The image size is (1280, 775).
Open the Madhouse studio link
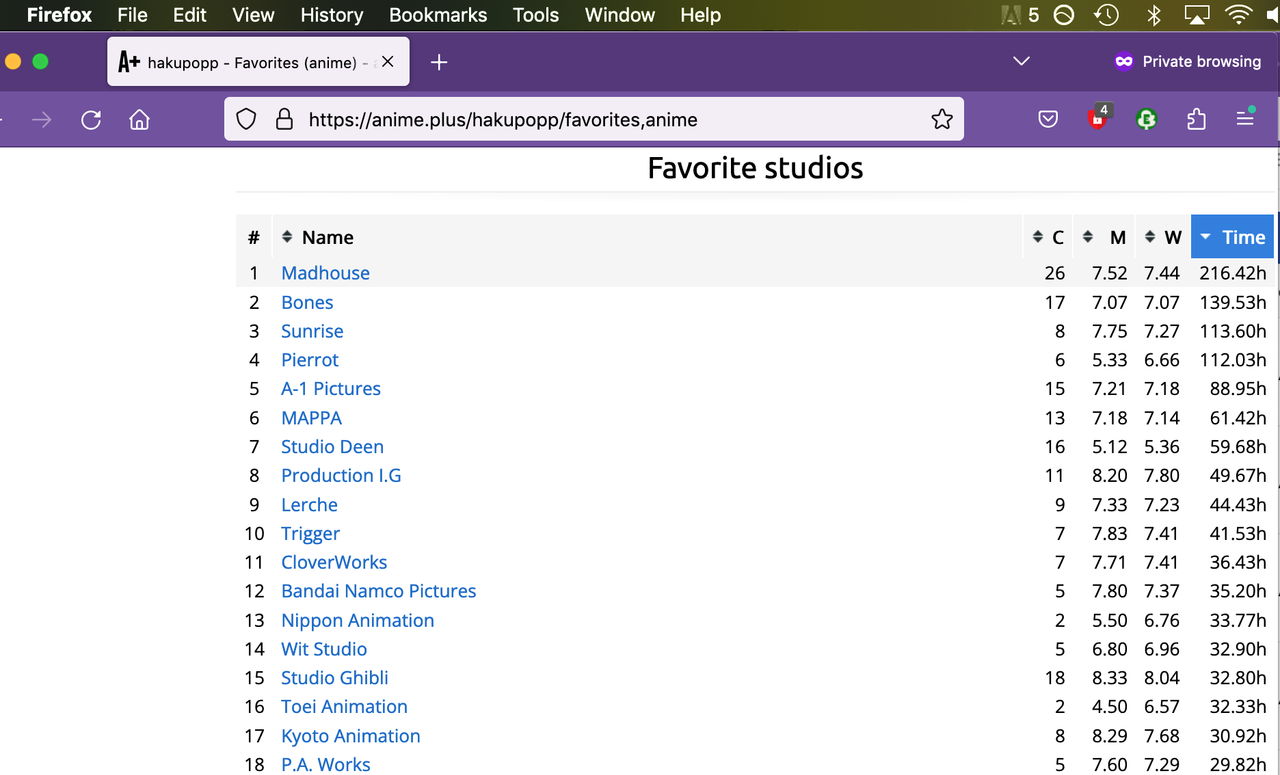[325, 273]
